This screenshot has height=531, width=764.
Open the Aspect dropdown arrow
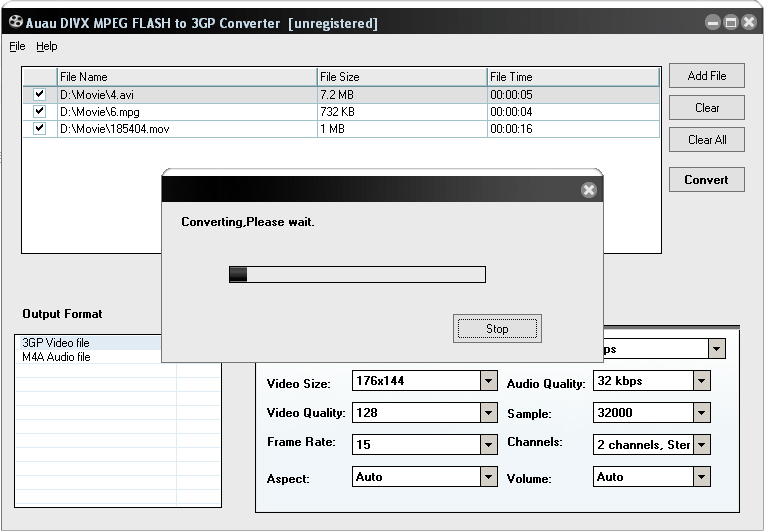click(488, 477)
